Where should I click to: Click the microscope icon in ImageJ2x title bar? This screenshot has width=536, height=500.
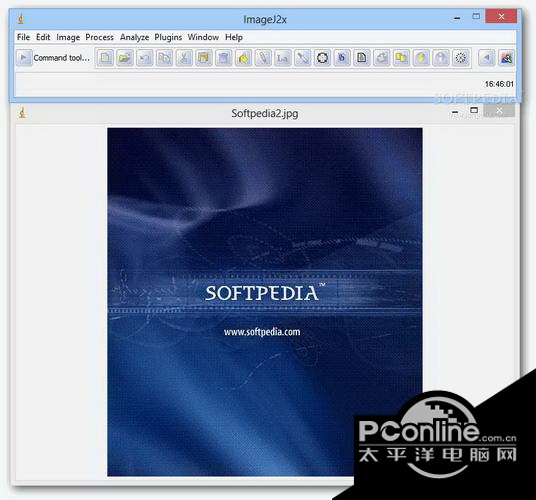(x=21, y=19)
